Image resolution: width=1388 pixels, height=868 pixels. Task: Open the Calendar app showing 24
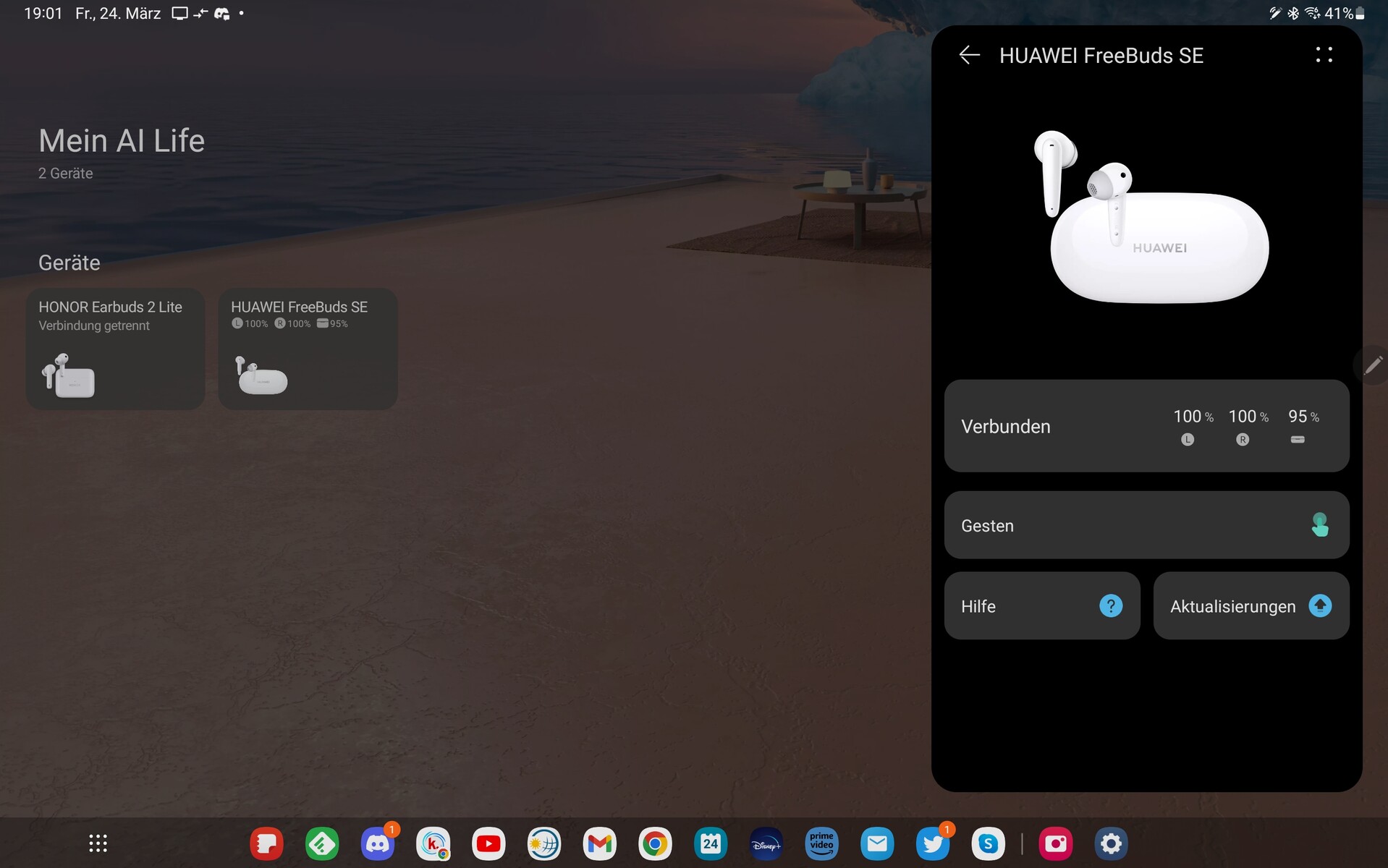tap(711, 843)
